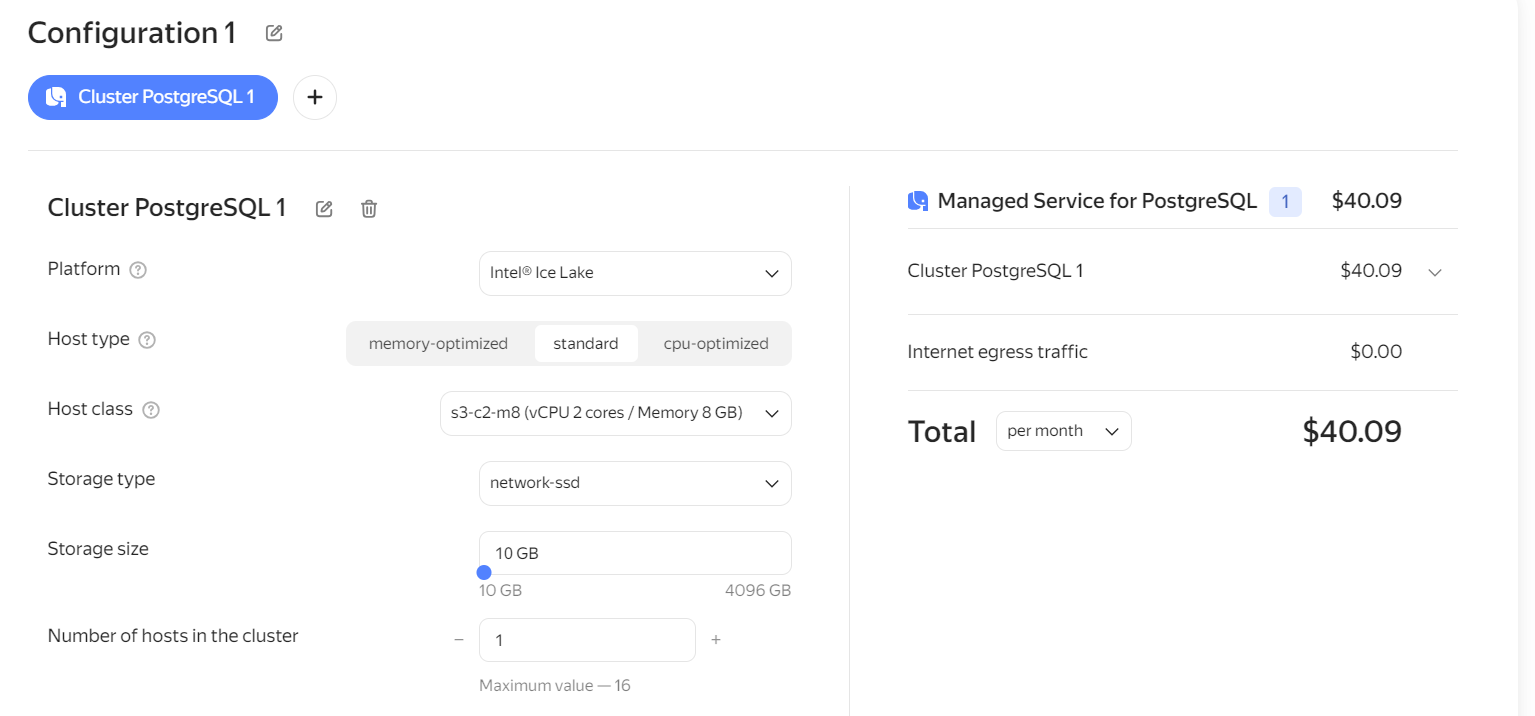
Task: Open the Host class s3-c2-m8 dropdown
Action: 615,413
